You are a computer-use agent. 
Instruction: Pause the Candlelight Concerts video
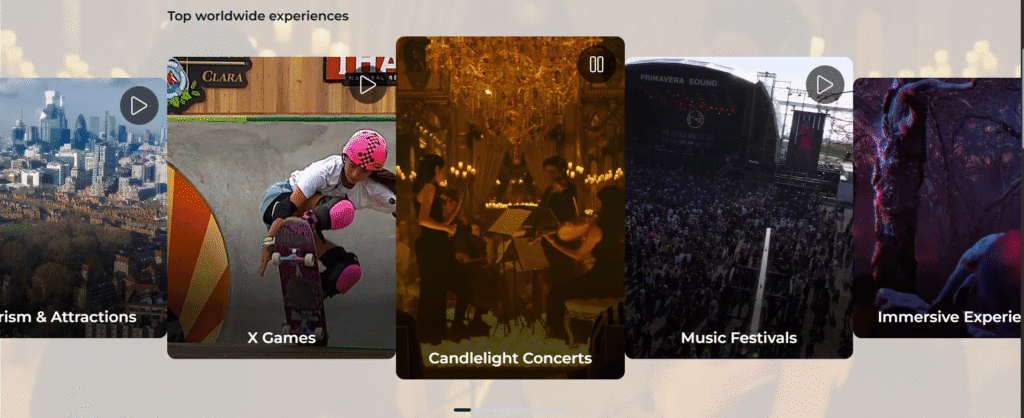point(596,64)
